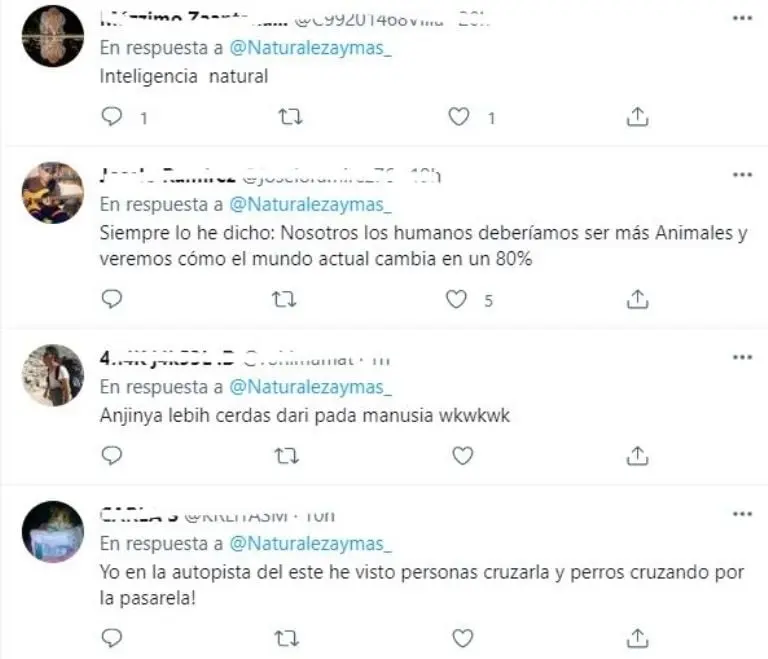The height and width of the screenshot is (659, 768).
Task: Open @Naturalezaymas_ link in first reply
Action: point(311,48)
